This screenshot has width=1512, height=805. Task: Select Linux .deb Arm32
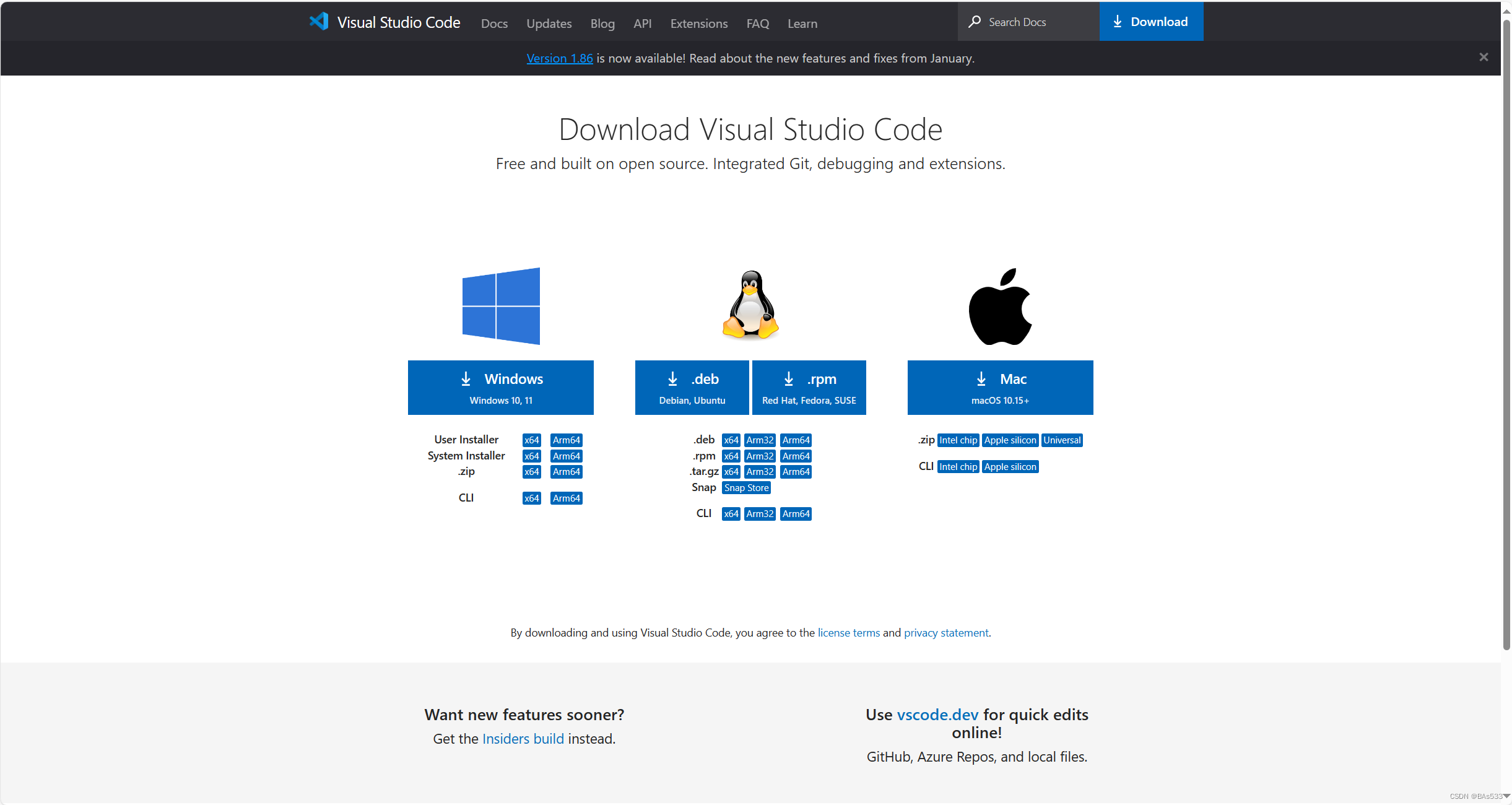click(x=760, y=440)
